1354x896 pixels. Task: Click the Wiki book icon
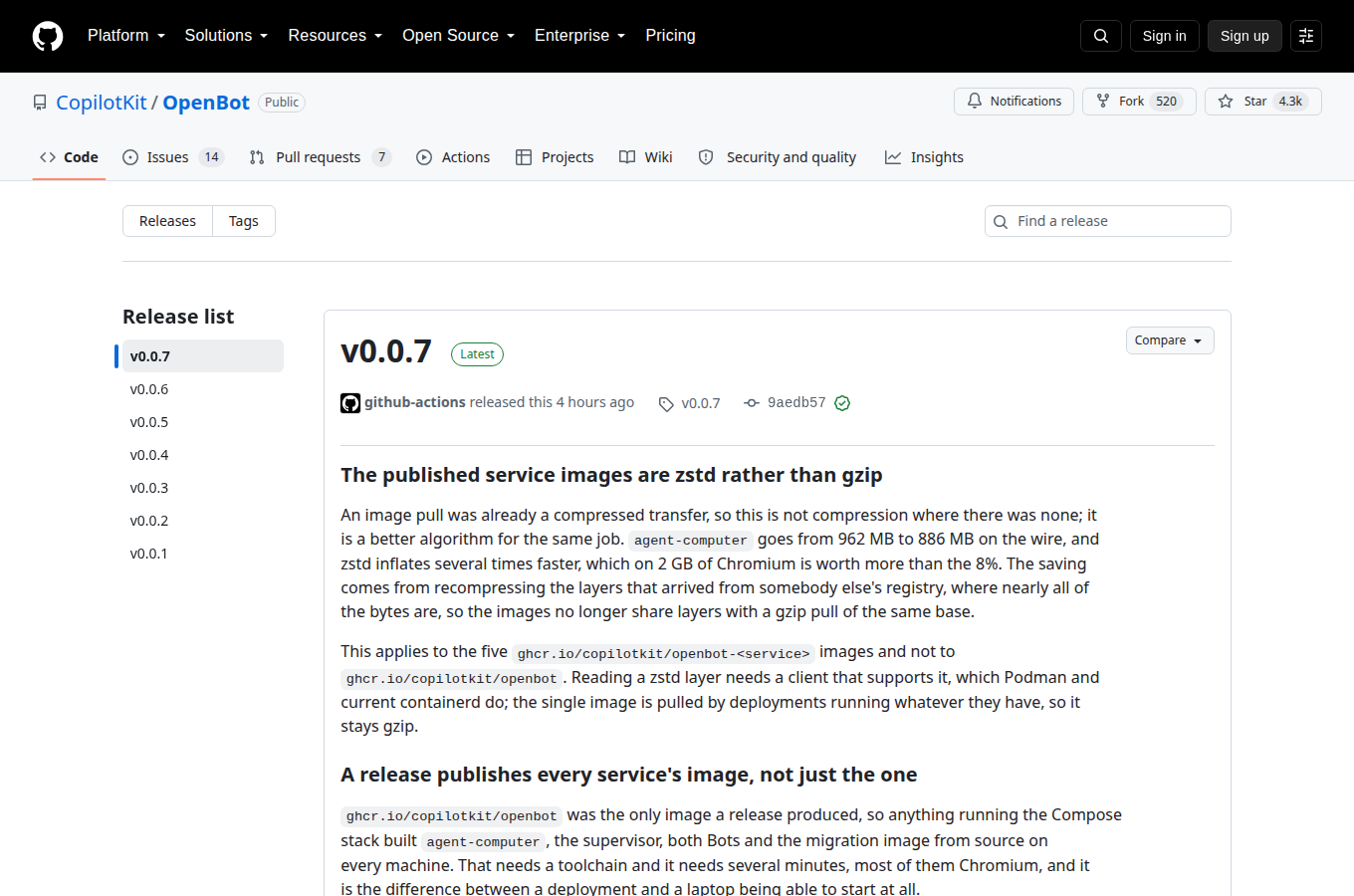627,157
